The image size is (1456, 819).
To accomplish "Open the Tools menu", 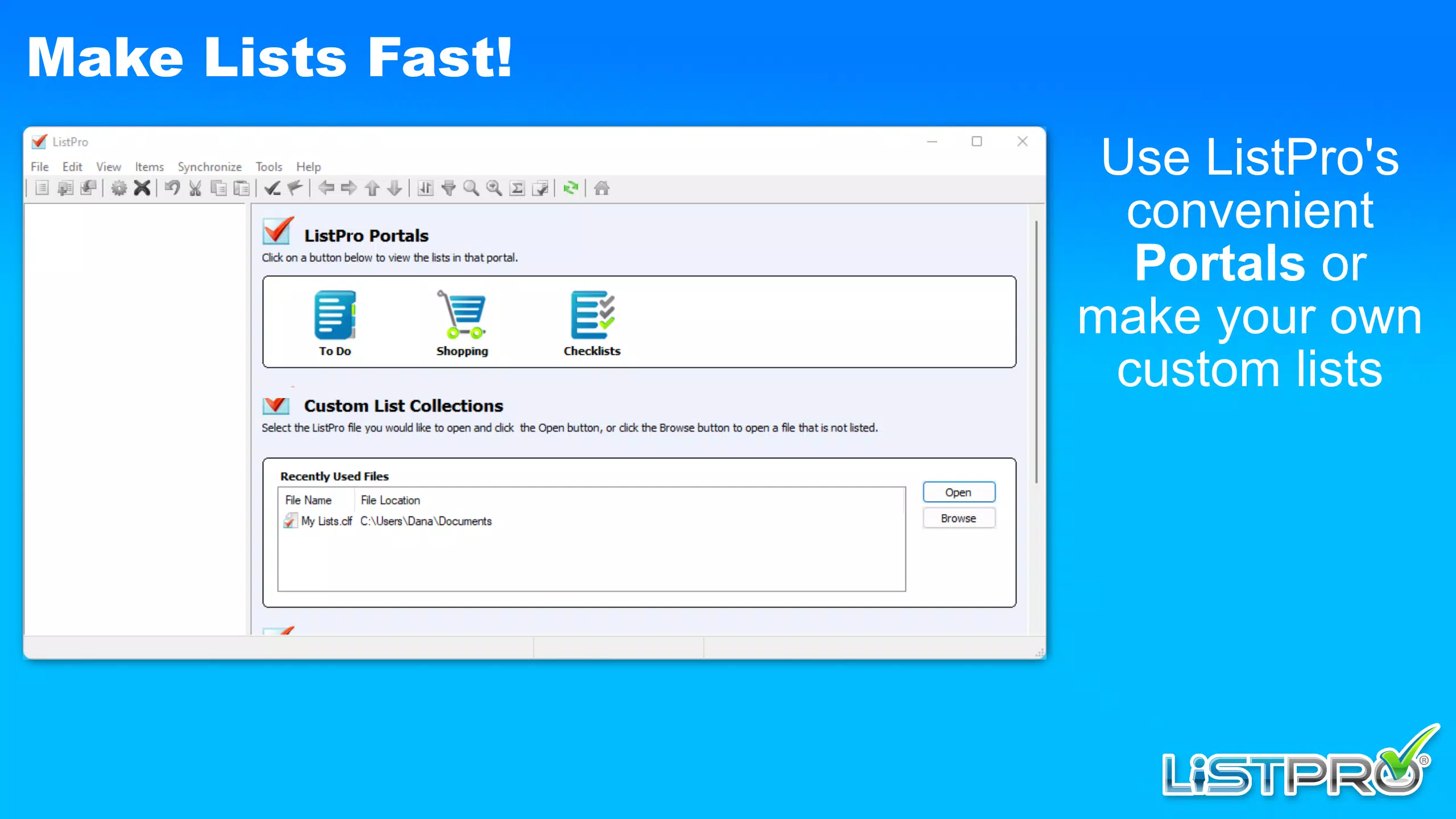I will [268, 167].
